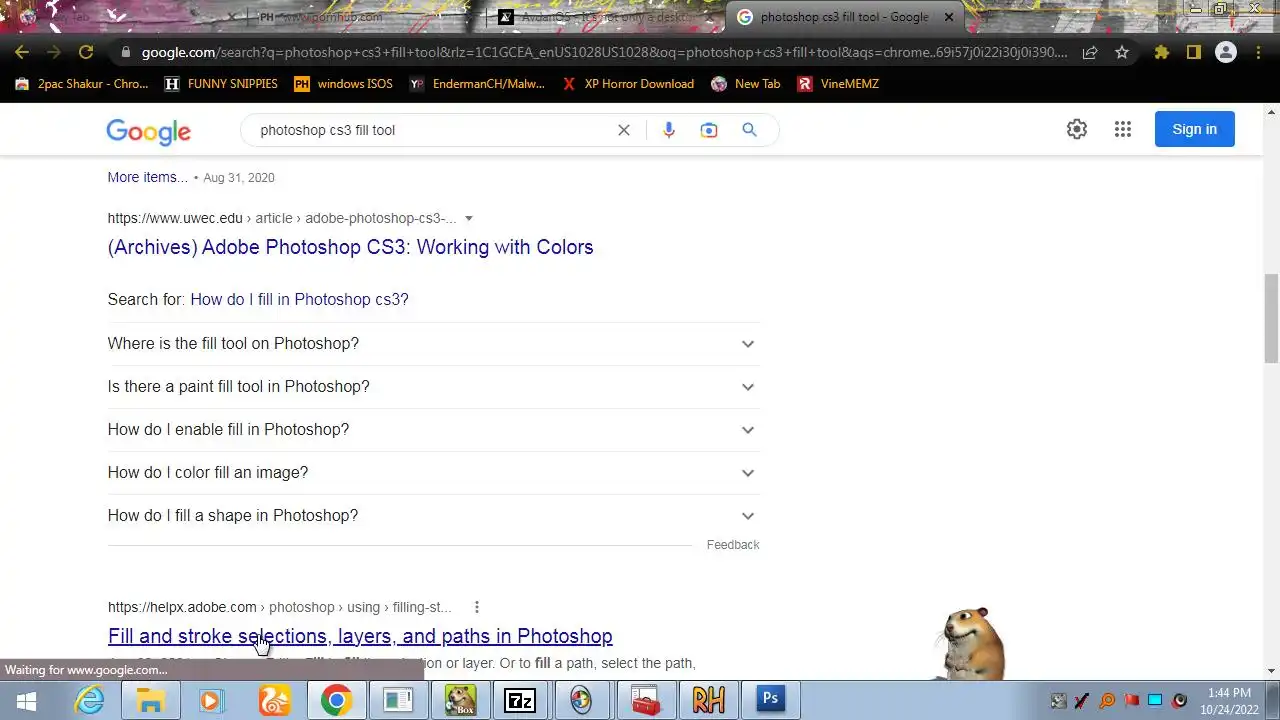Click the page vertical scrollbar thumb
The height and width of the screenshot is (720, 1280).
tap(1271, 318)
